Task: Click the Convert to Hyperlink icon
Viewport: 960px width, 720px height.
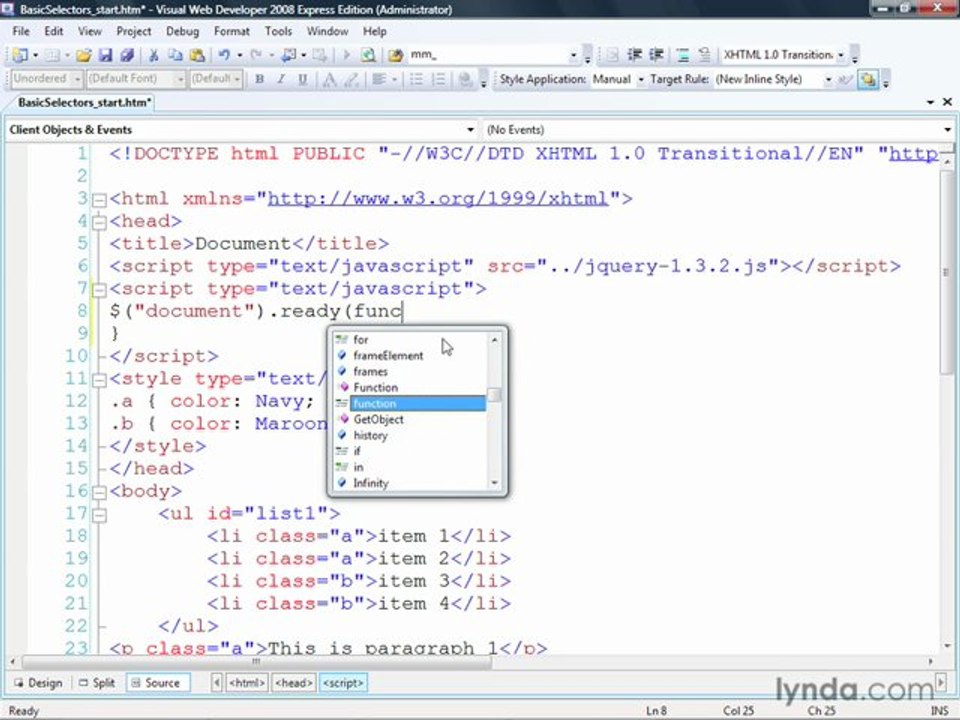Action: pos(465,80)
